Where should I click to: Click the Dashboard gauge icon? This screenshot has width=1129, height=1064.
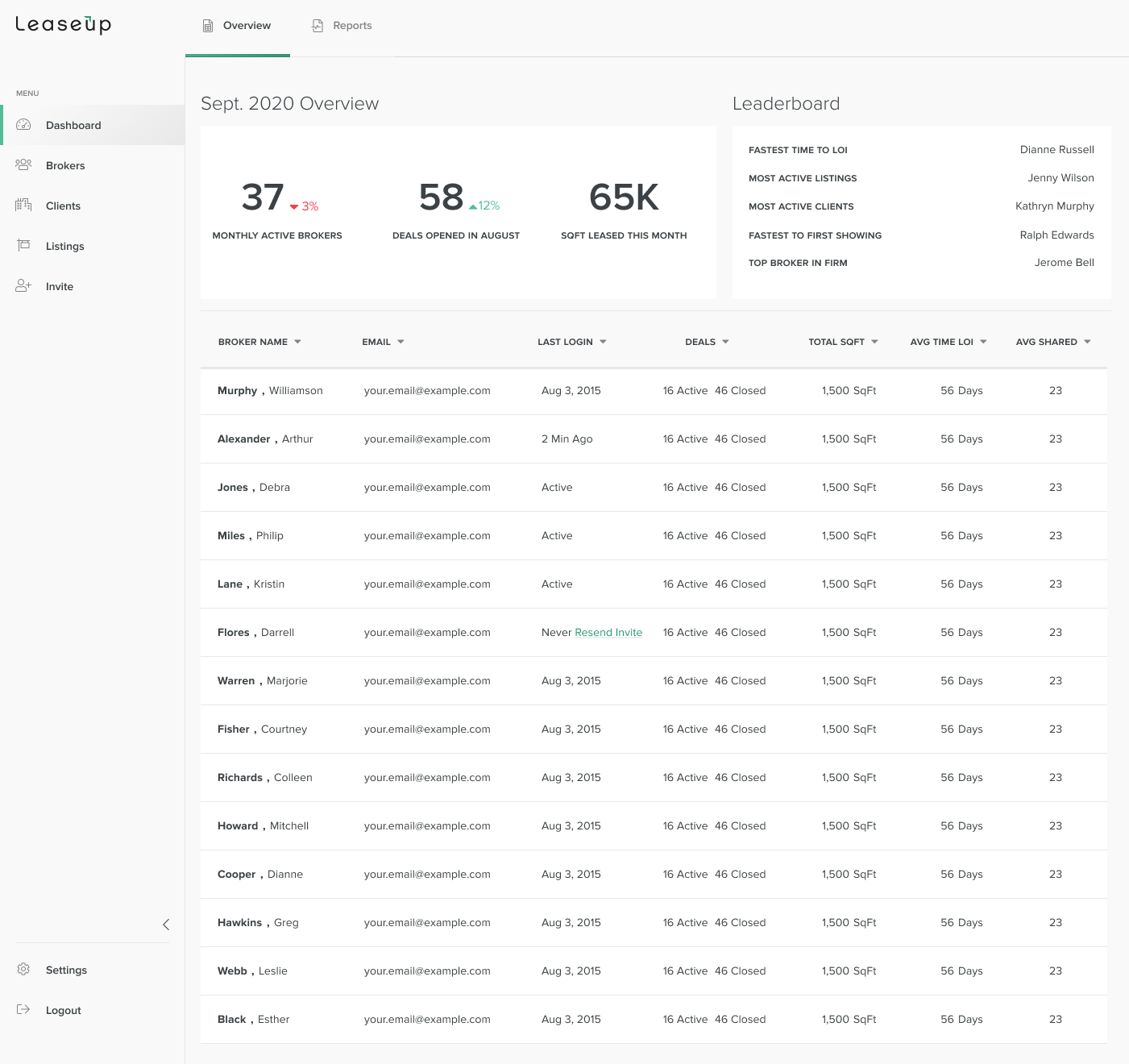click(x=23, y=125)
